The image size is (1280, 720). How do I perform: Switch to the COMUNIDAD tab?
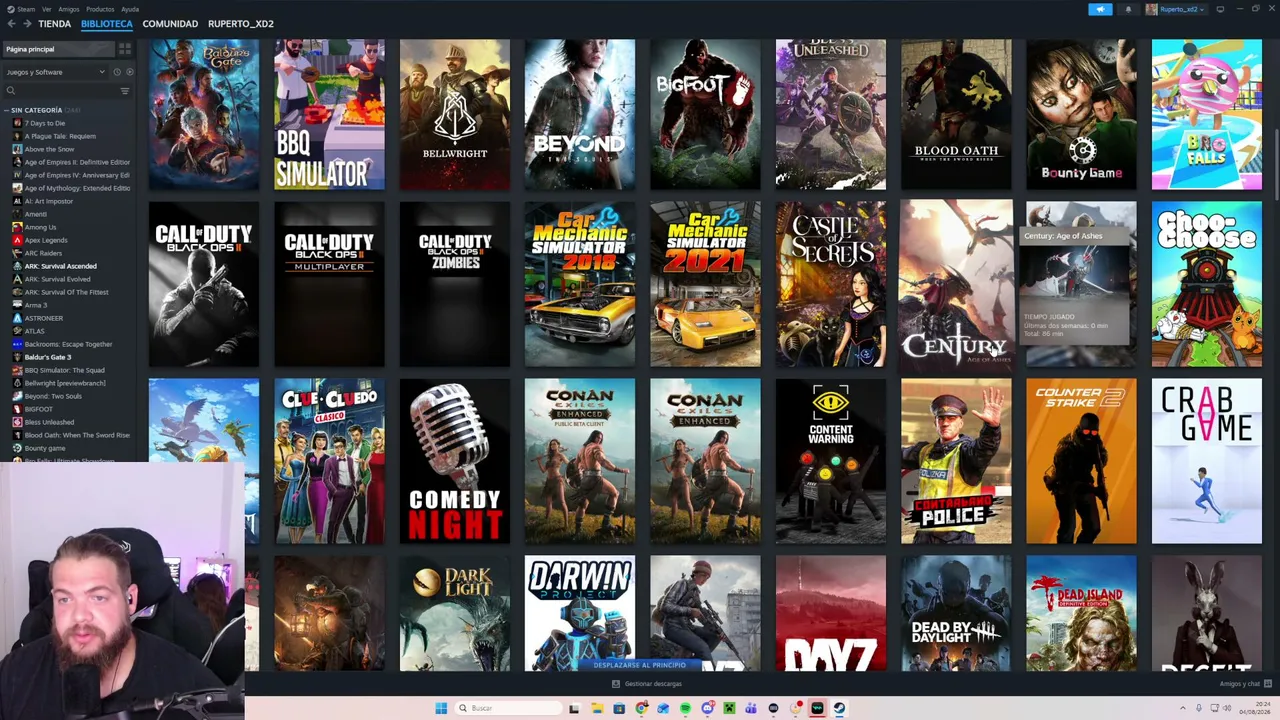tap(170, 23)
